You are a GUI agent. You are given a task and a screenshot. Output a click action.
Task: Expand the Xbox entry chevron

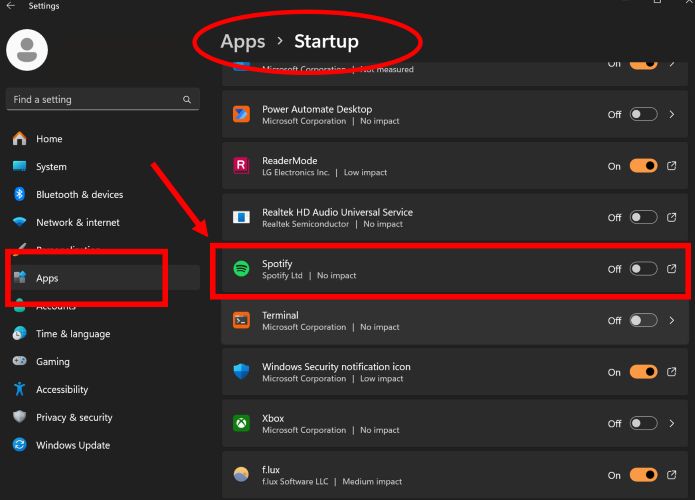(672, 424)
